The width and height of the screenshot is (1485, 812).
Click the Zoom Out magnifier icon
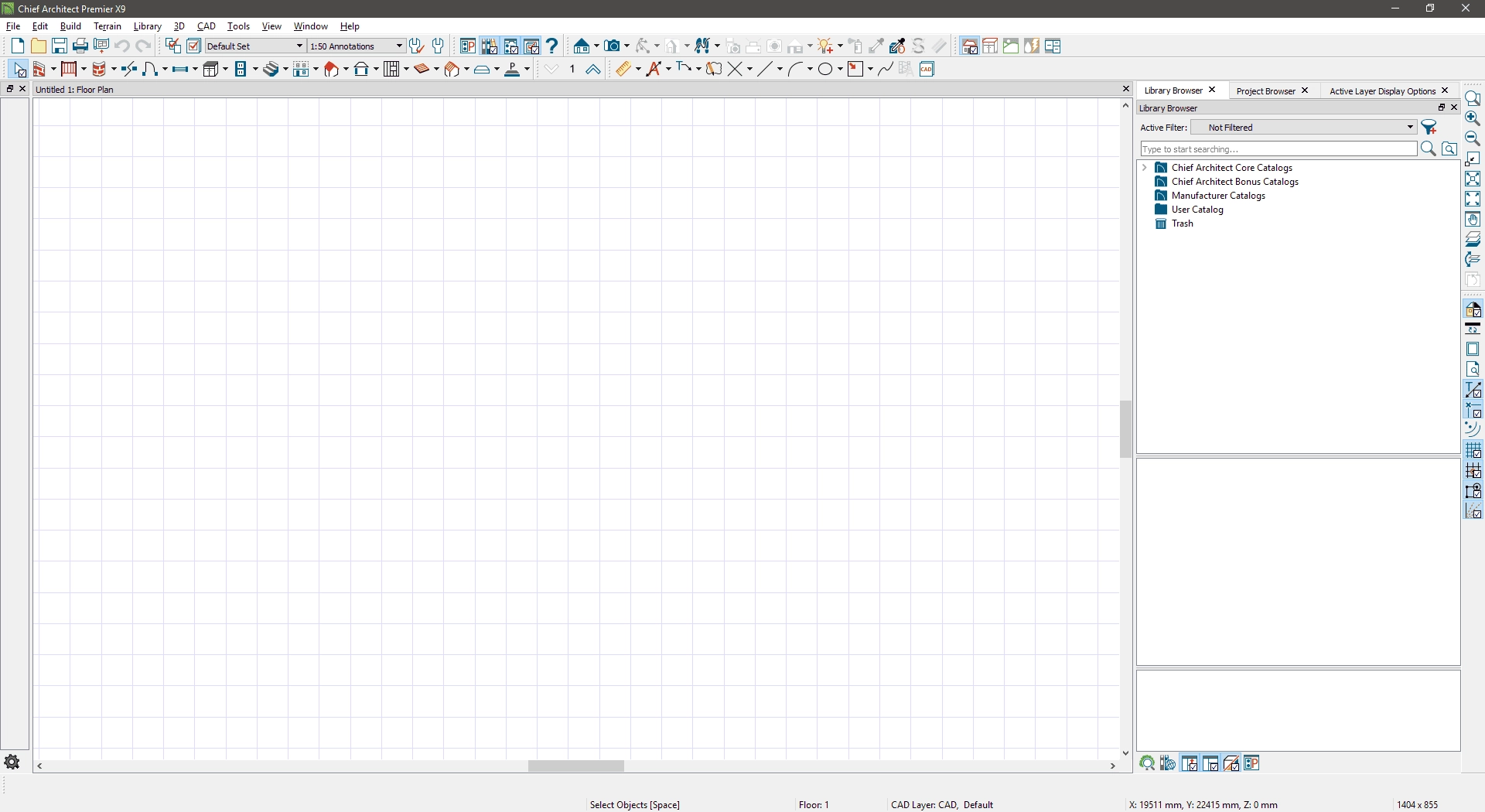click(1473, 138)
